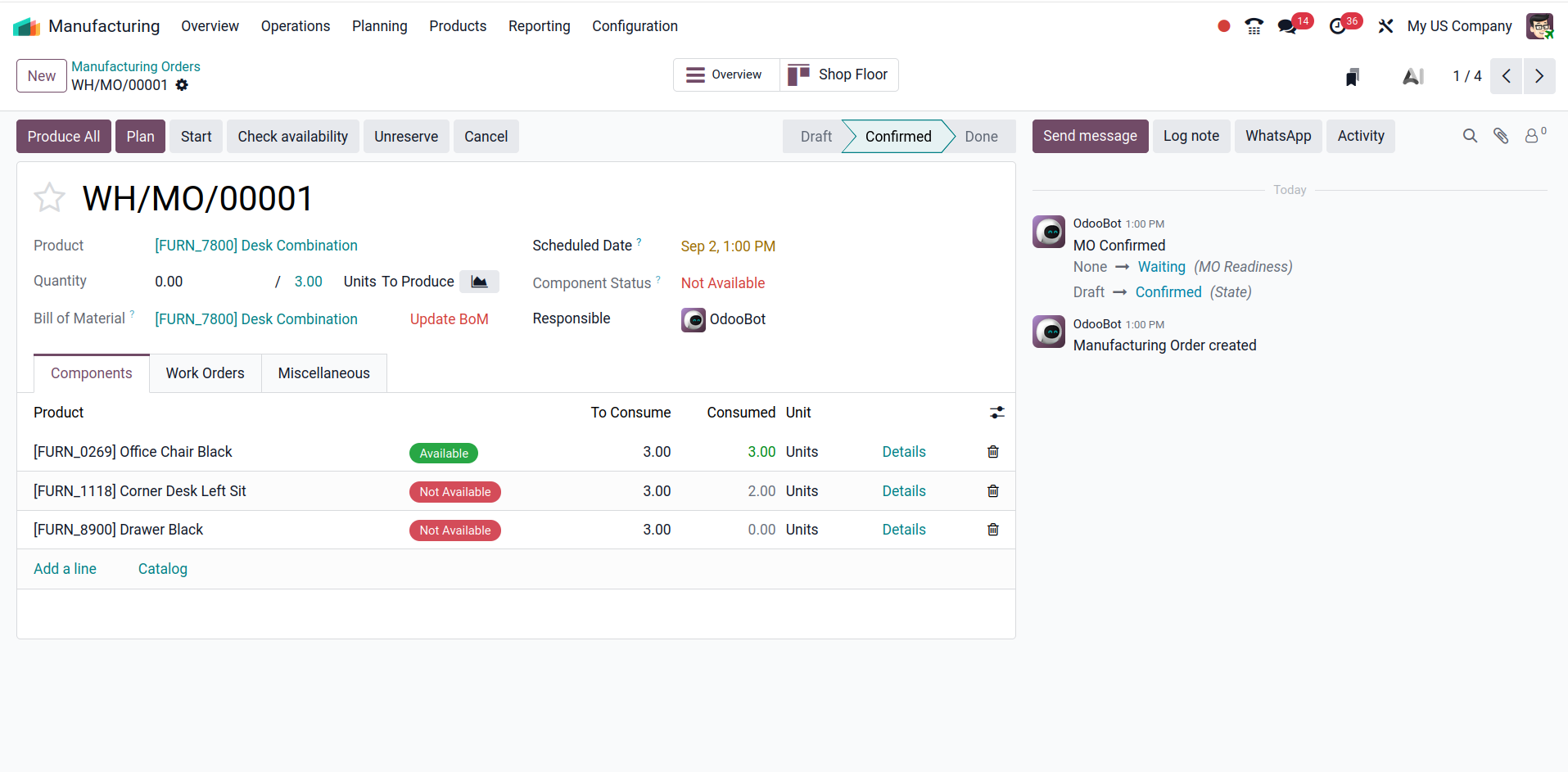Toggle the favorite star for WH/MO/00001

[x=49, y=198]
